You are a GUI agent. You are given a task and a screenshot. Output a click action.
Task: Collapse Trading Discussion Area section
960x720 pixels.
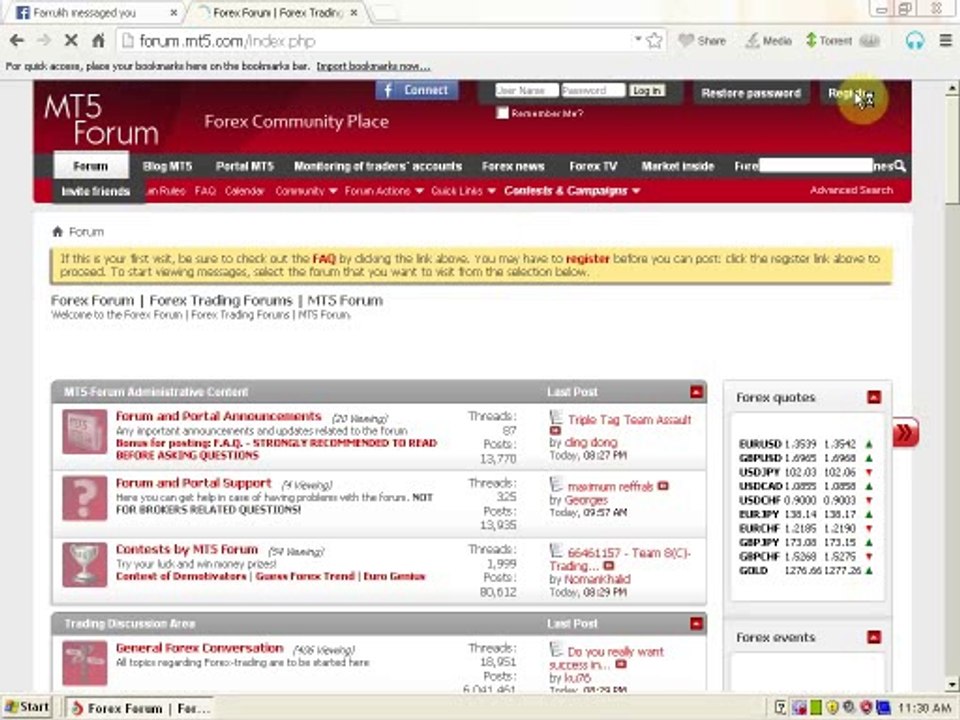(696, 623)
